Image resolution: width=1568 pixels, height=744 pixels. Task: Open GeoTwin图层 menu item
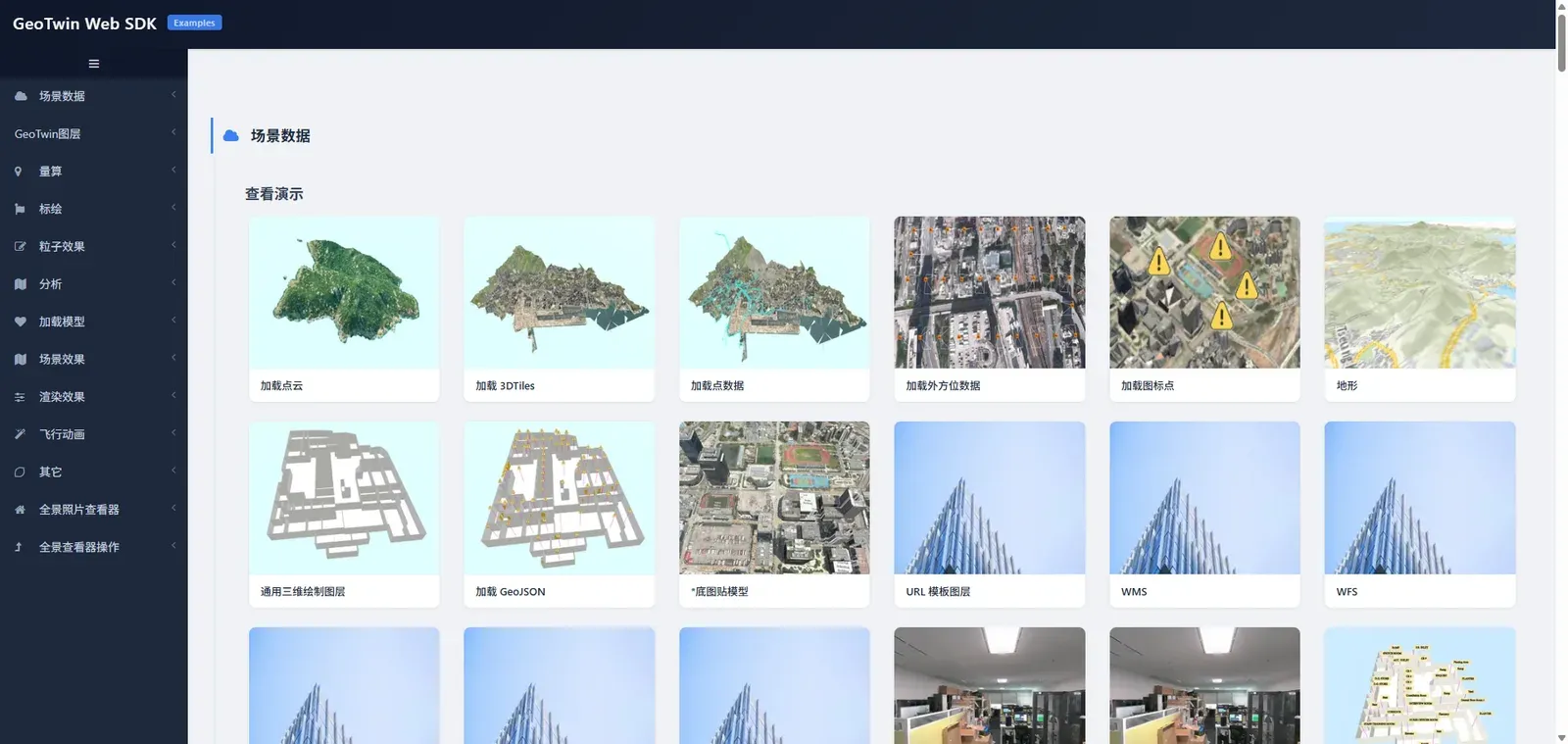coord(94,134)
